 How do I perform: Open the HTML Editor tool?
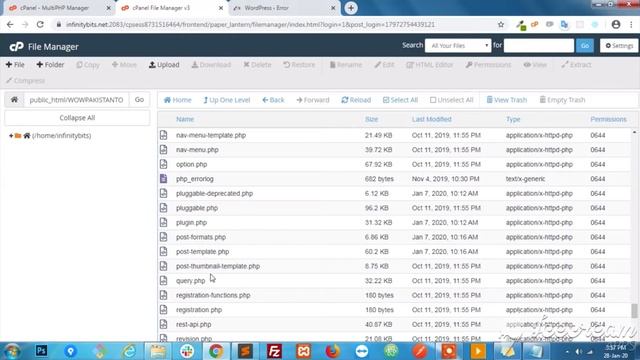click(430, 64)
